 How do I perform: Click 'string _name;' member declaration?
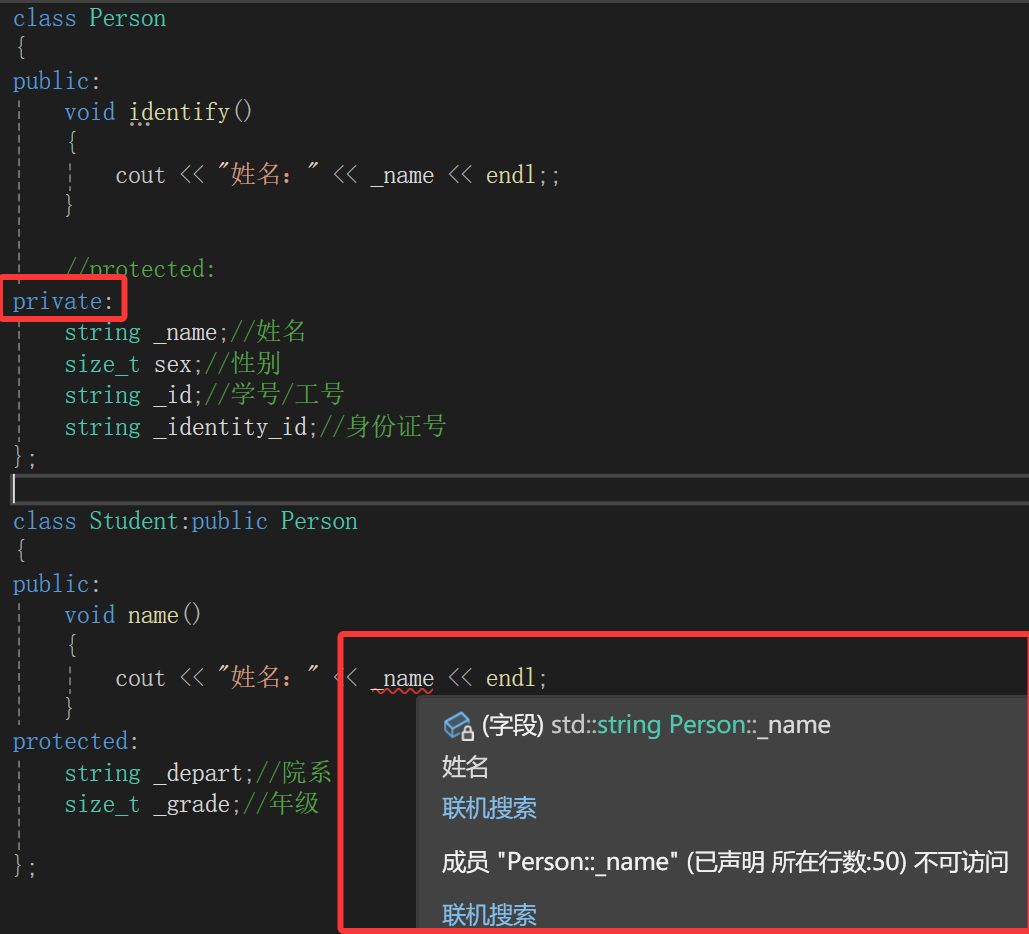tap(146, 332)
